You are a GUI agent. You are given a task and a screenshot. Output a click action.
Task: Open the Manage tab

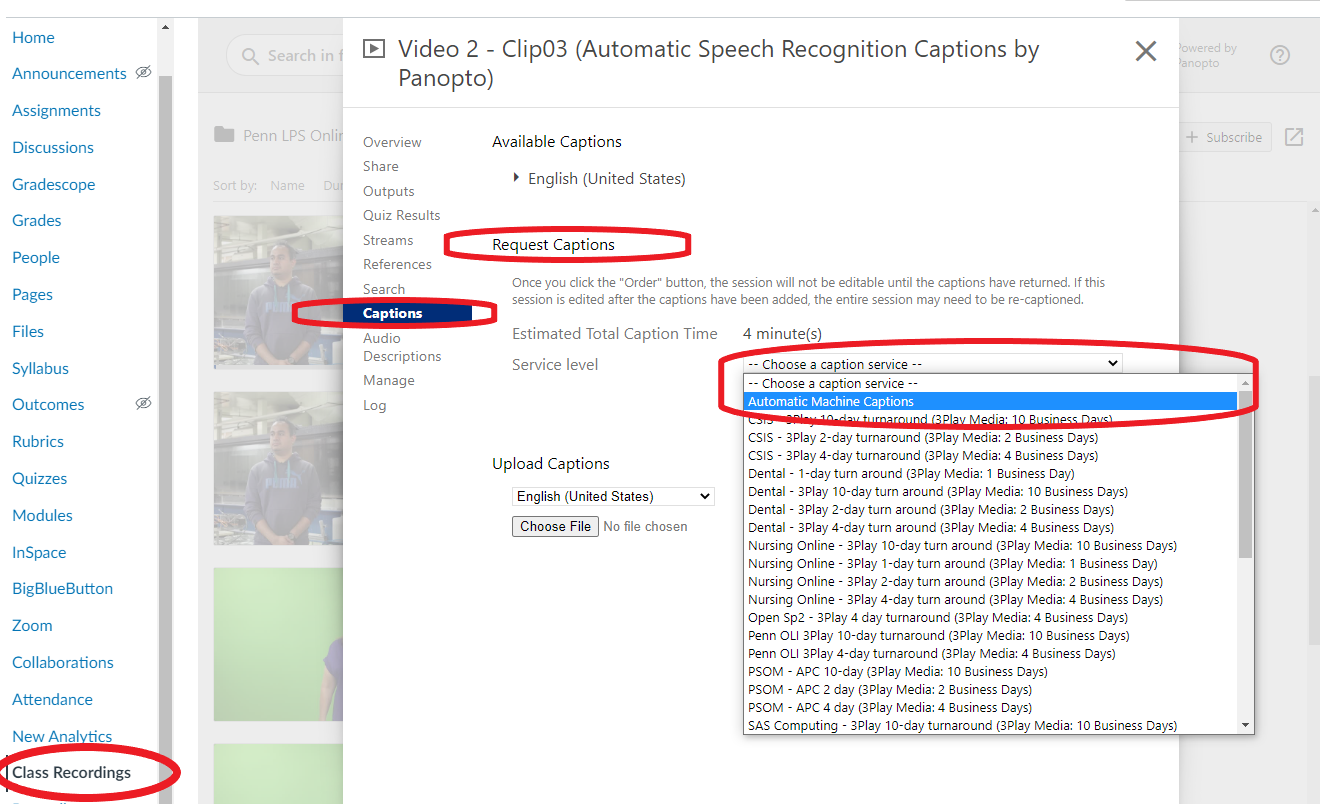tap(389, 380)
